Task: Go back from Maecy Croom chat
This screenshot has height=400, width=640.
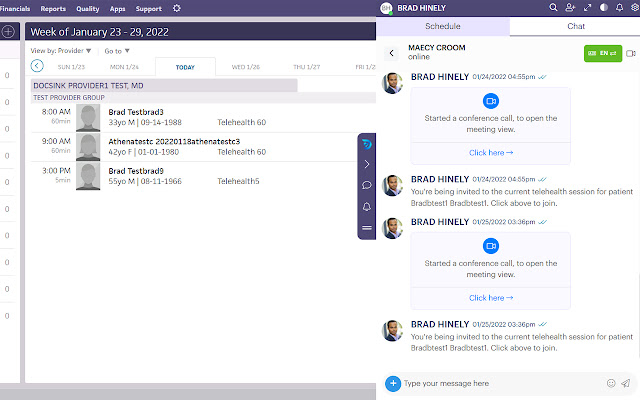Action: (x=391, y=53)
